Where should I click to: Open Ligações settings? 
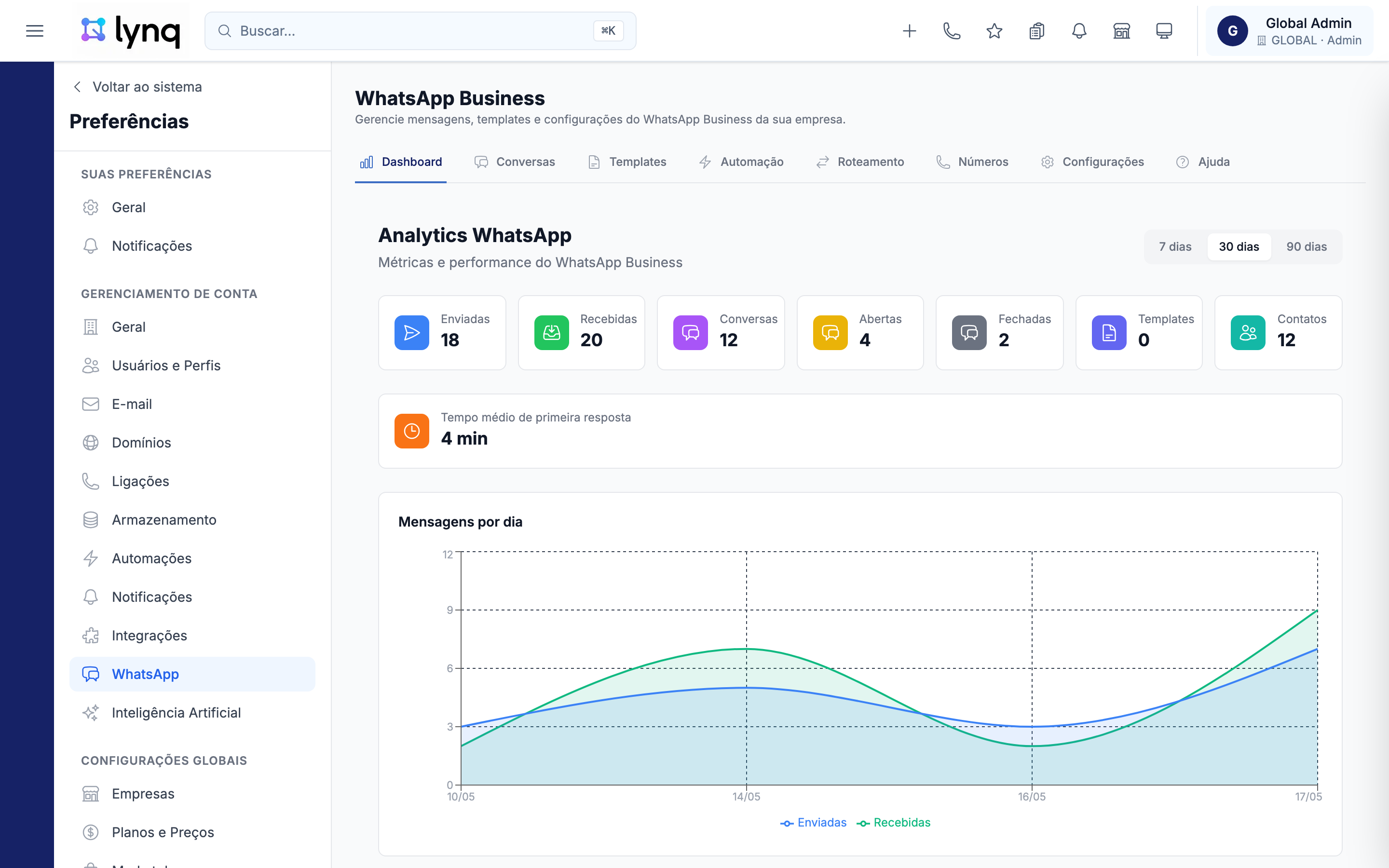point(192,481)
